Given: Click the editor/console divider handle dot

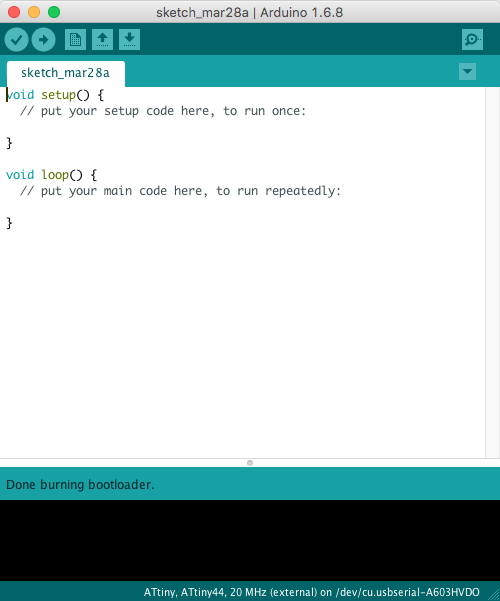Looking at the screenshot, I should tap(250, 463).
